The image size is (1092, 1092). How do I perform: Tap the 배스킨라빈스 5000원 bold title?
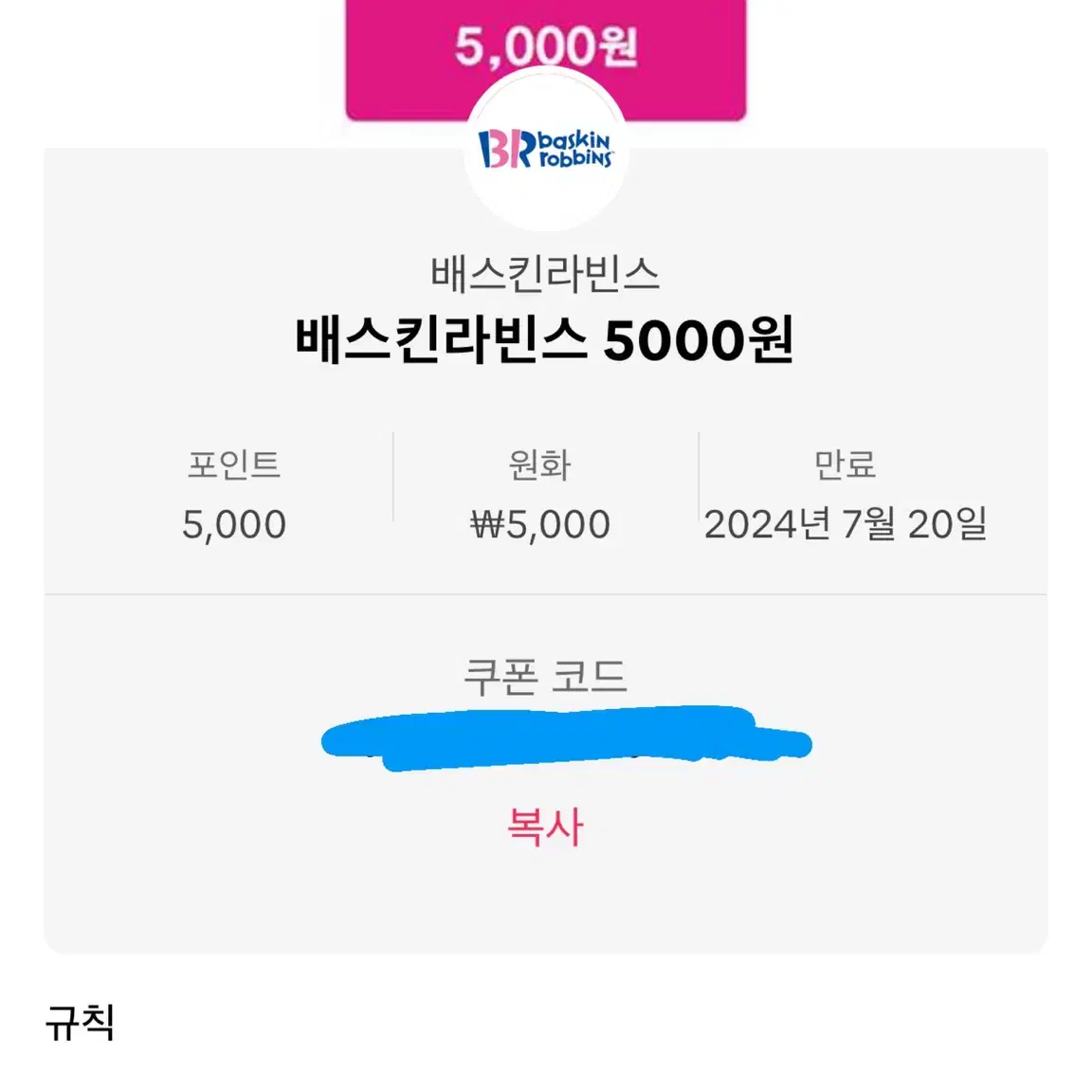pos(545,340)
